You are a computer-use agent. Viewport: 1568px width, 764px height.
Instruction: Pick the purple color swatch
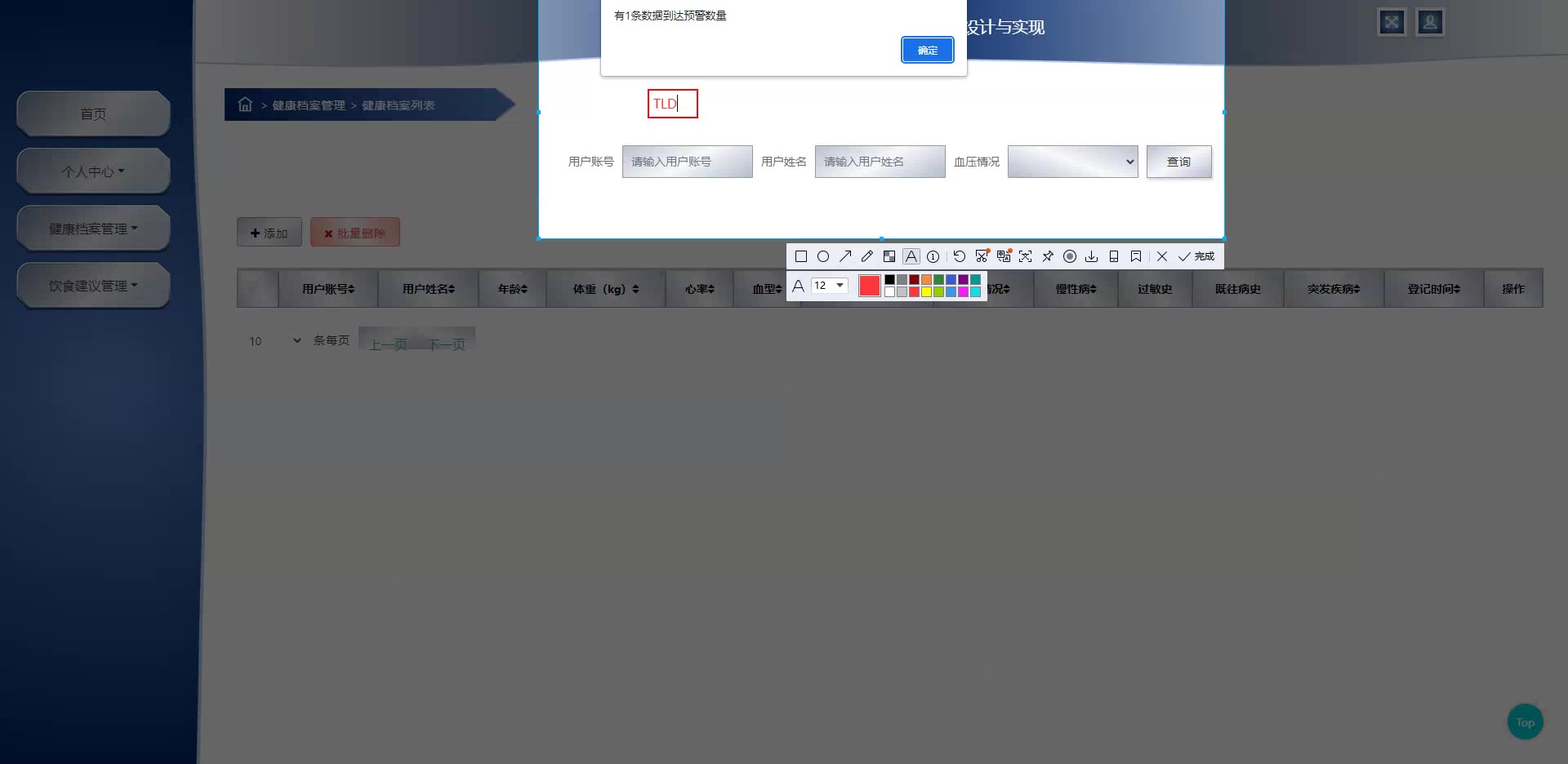964,280
